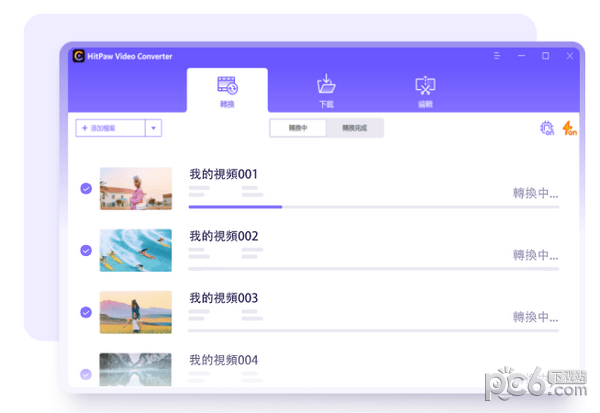Open the 編輯 (Edit) tab
The height and width of the screenshot is (413, 600).
point(425,91)
